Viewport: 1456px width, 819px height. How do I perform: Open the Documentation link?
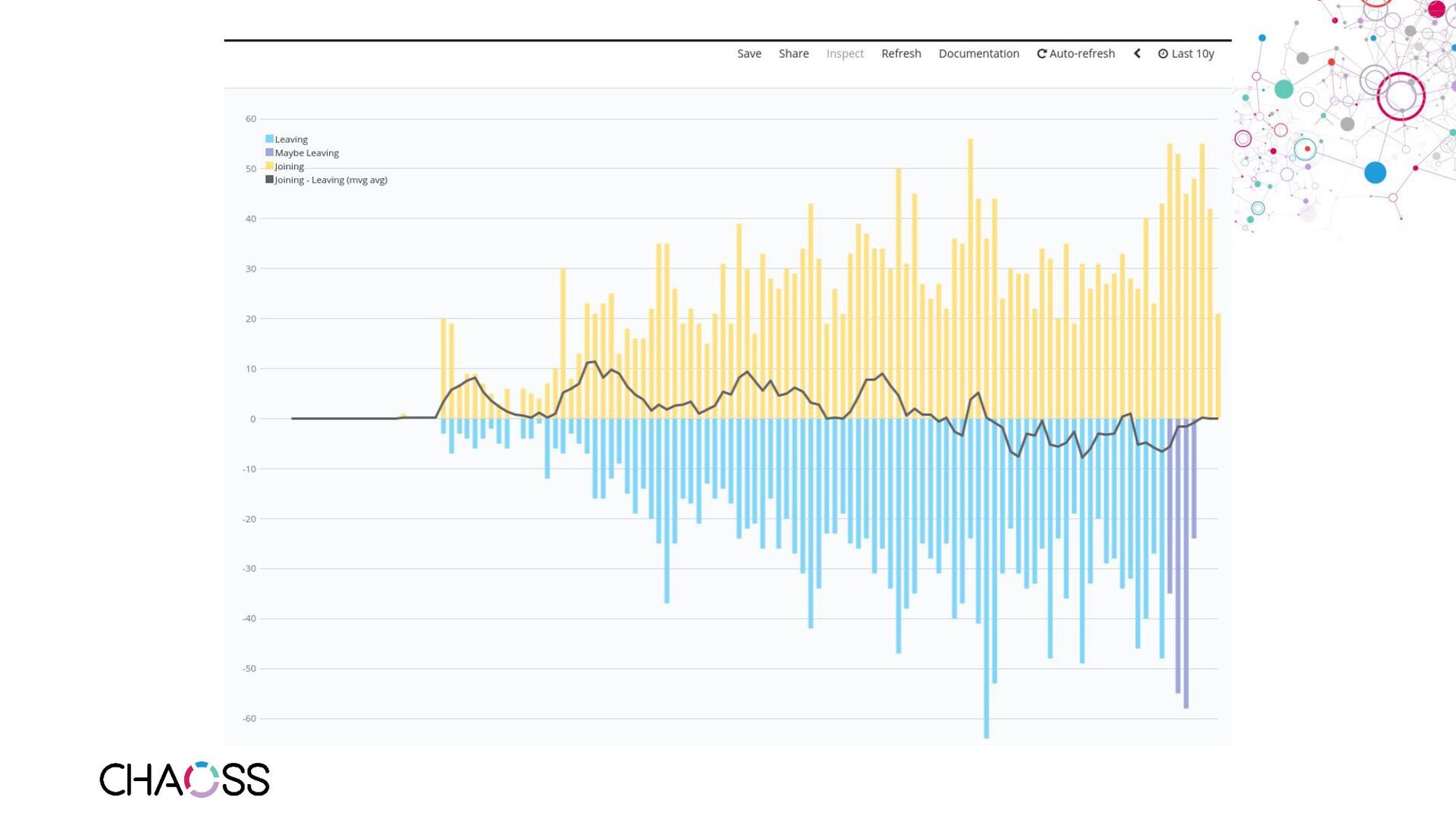click(x=978, y=54)
